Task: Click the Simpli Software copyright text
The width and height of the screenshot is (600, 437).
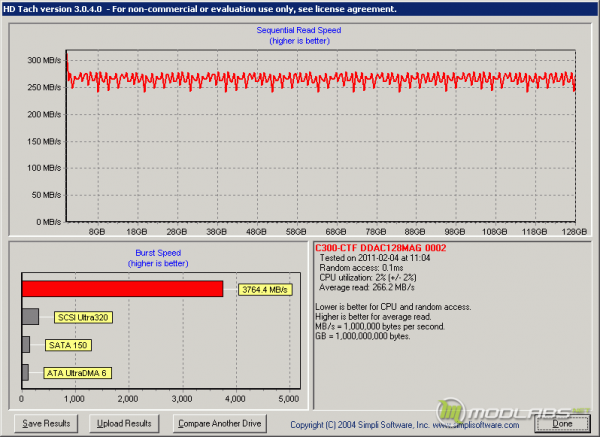Action: pyautogui.click(x=375, y=424)
